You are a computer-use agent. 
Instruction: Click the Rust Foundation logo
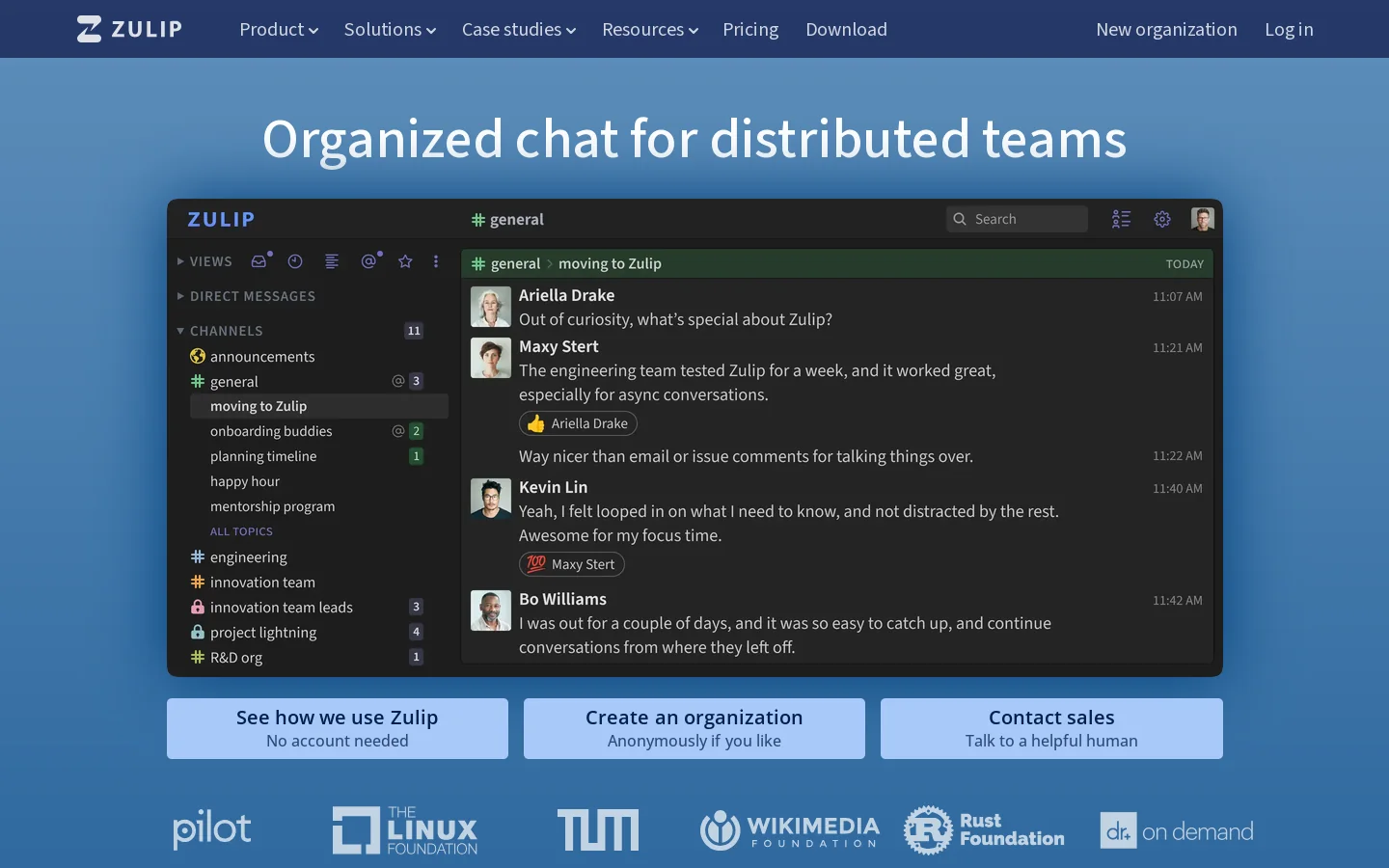984,830
